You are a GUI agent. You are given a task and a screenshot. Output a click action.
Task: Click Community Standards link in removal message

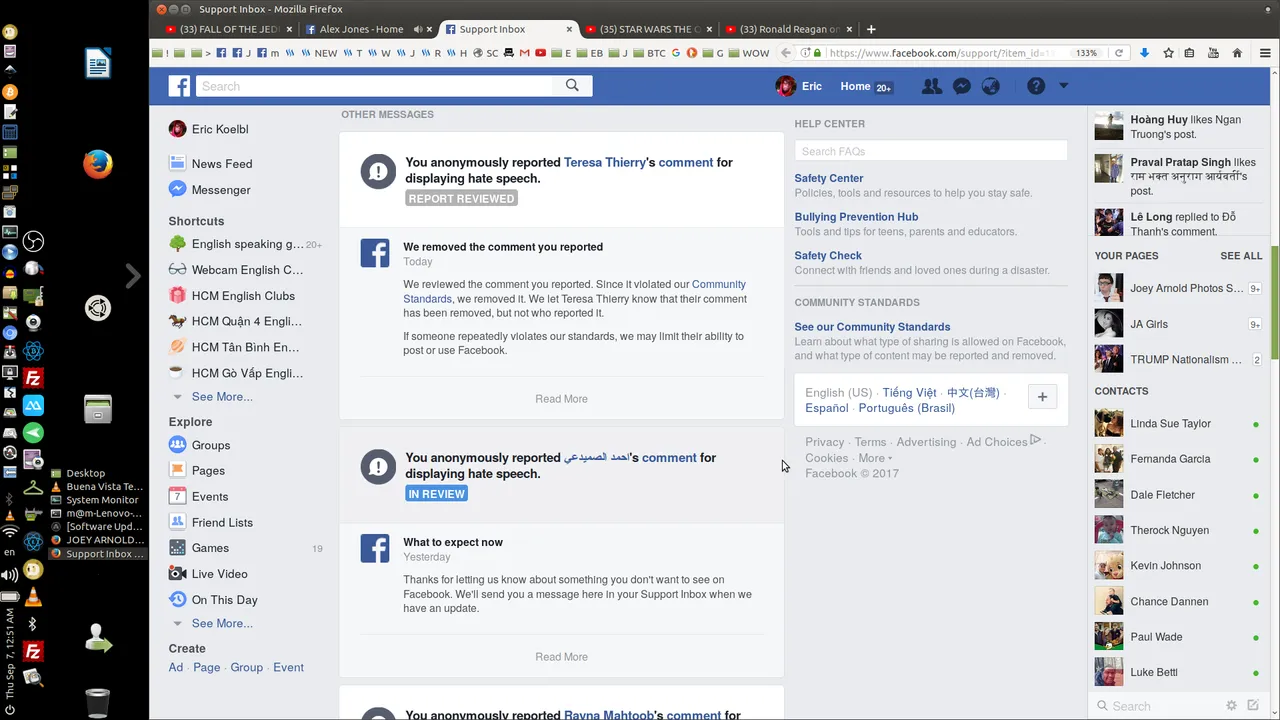point(575,292)
